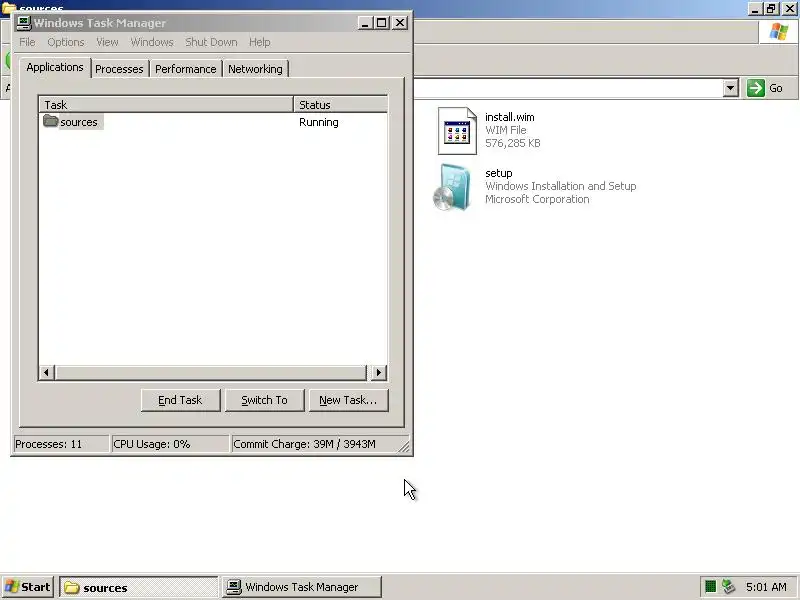Click 'Commit Charge: 39M / 3943M' text
This screenshot has height=600, width=800.
[x=304, y=444]
